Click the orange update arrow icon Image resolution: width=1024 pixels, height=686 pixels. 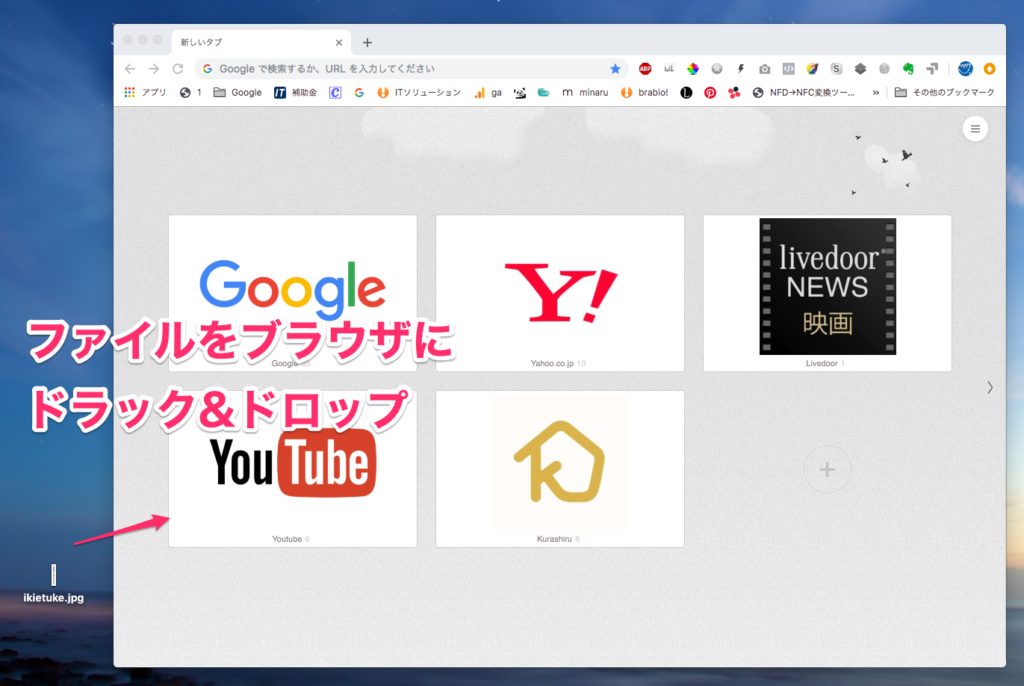coord(989,69)
